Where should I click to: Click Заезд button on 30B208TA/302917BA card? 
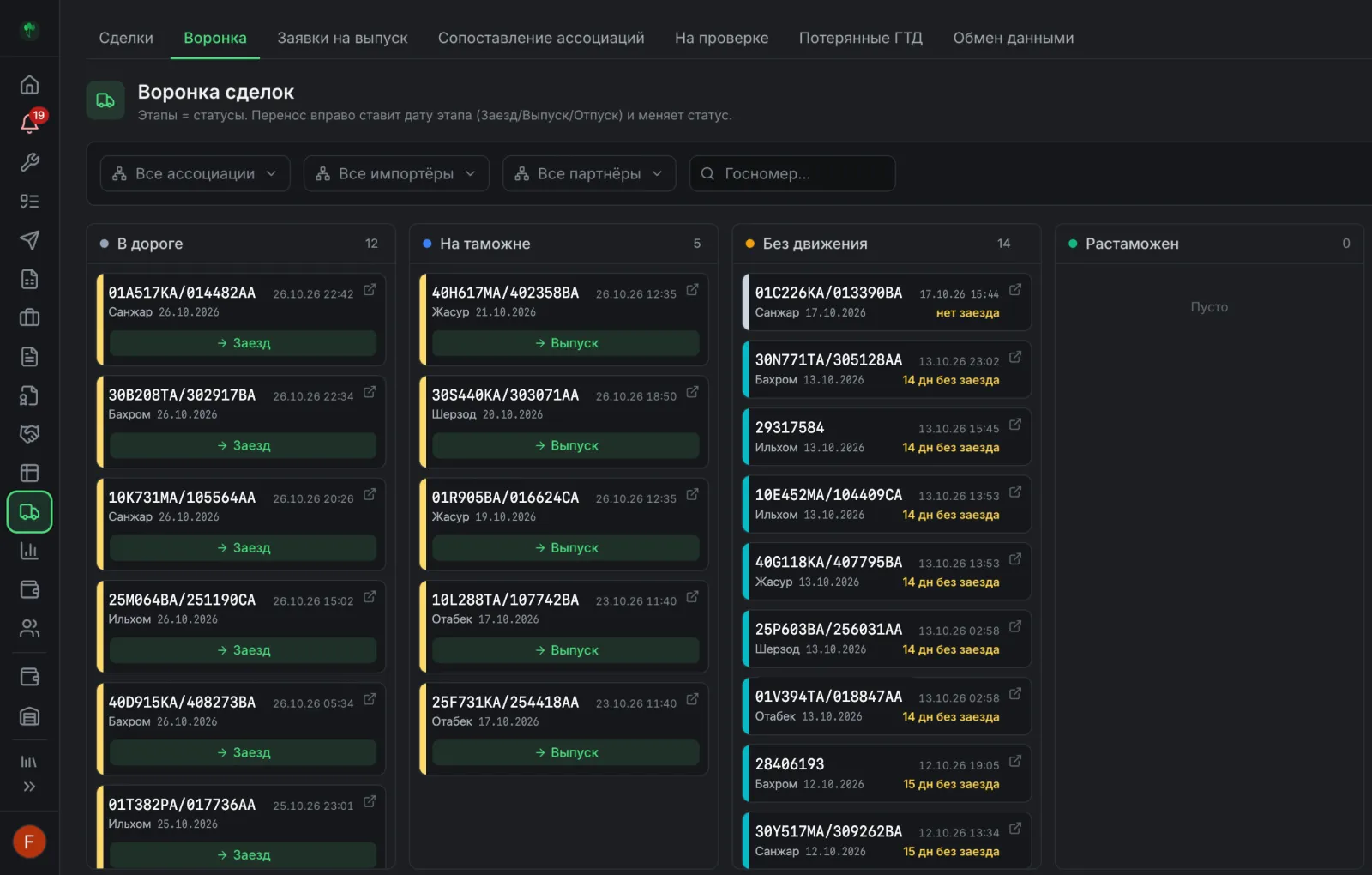point(244,446)
